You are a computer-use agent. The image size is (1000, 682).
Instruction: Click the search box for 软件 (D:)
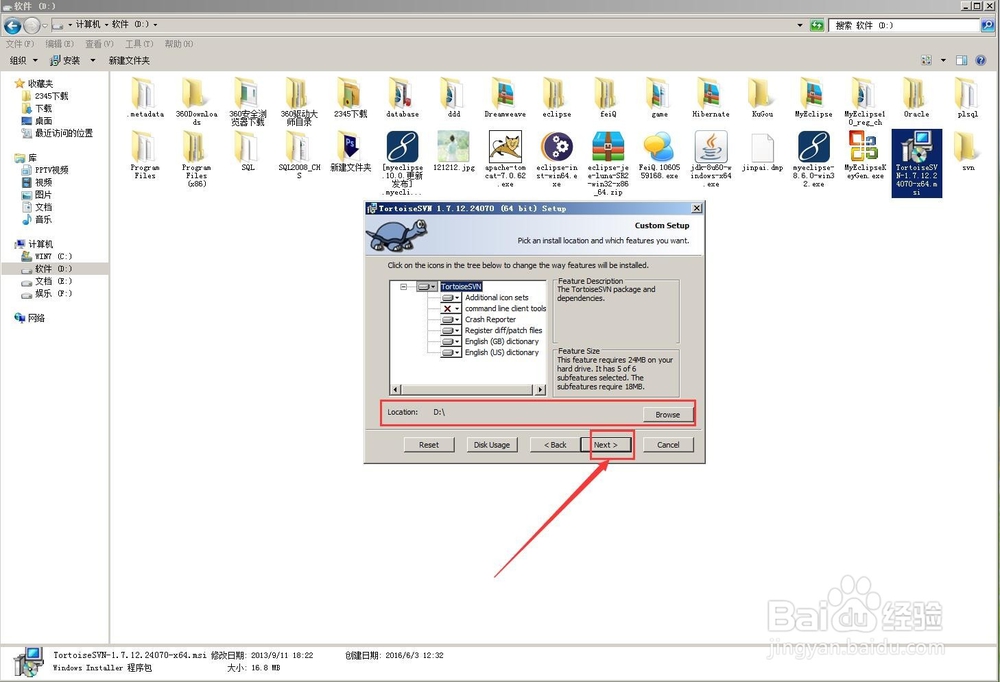[x=904, y=26]
